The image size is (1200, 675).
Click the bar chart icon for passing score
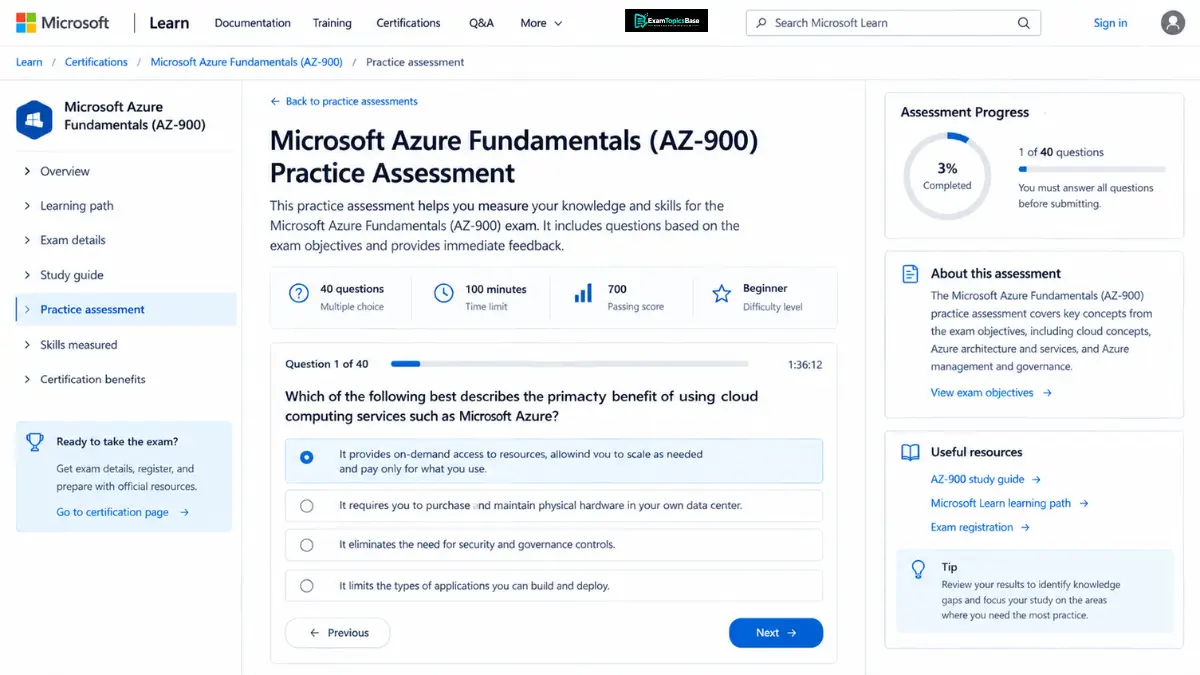pyautogui.click(x=583, y=293)
